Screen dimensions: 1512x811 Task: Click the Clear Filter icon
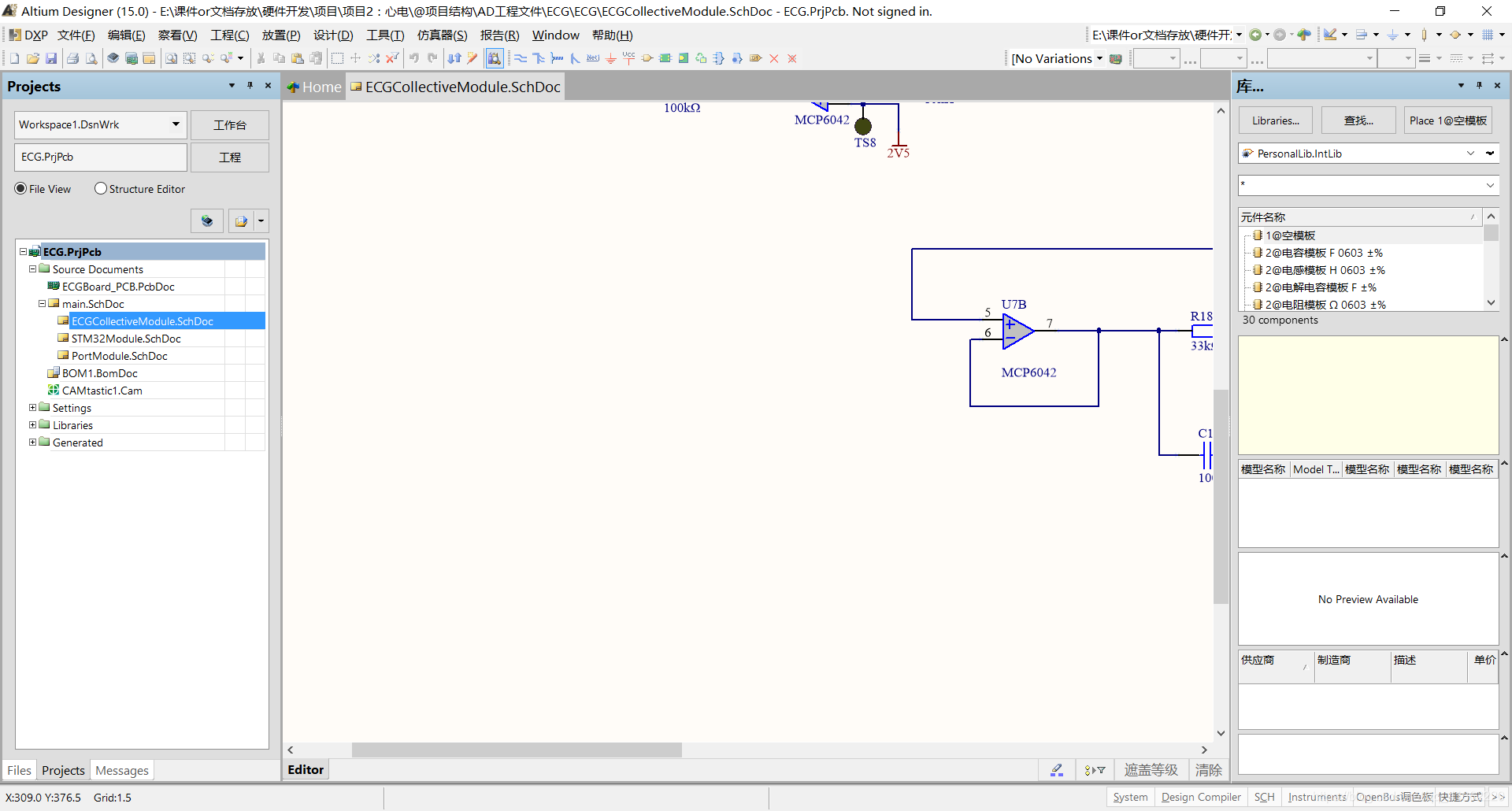[391, 58]
